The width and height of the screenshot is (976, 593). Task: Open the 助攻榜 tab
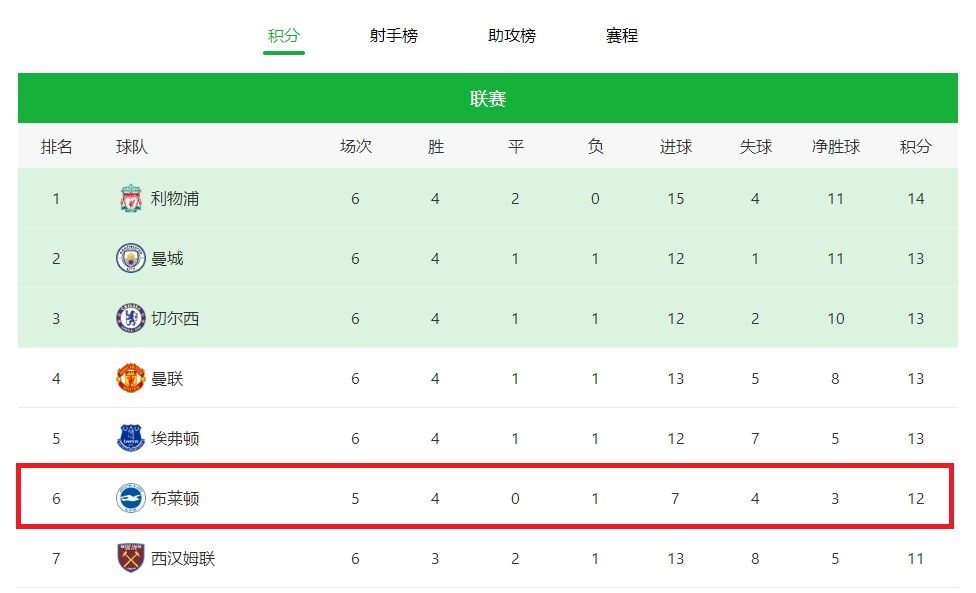512,35
